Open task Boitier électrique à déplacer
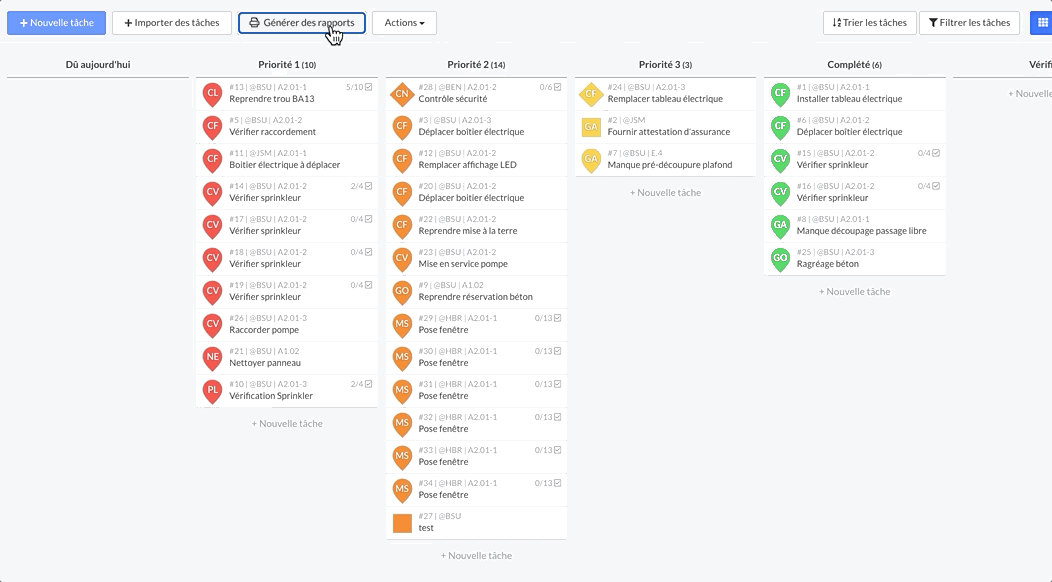 click(x=287, y=160)
